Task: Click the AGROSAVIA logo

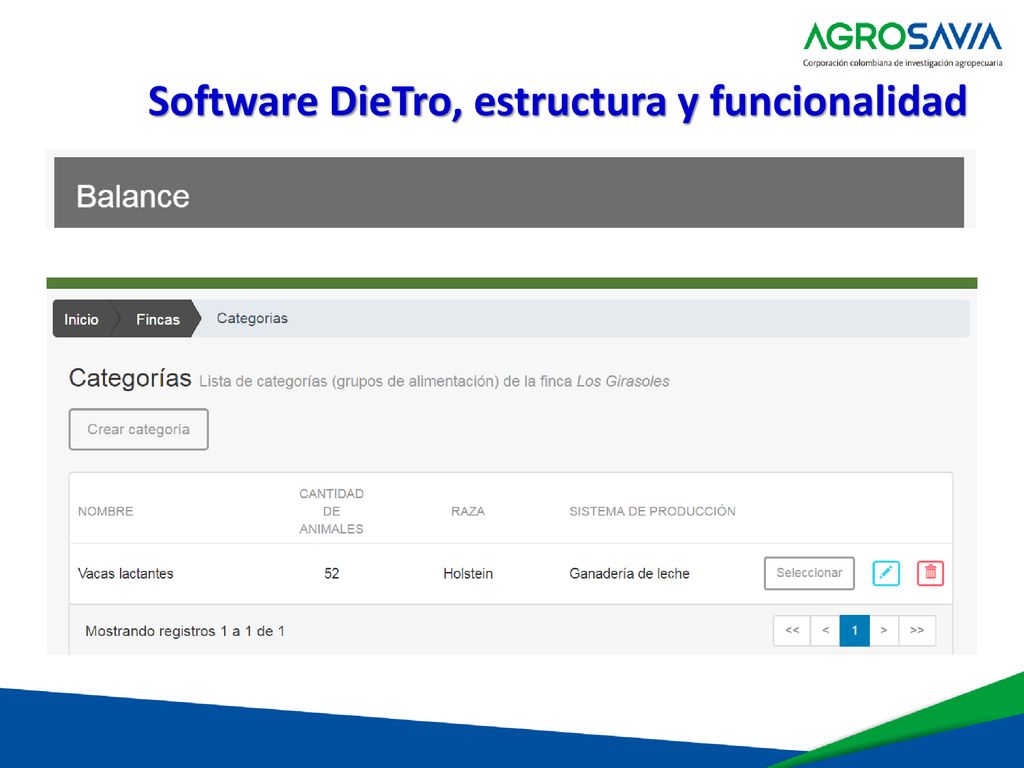Action: coord(903,44)
